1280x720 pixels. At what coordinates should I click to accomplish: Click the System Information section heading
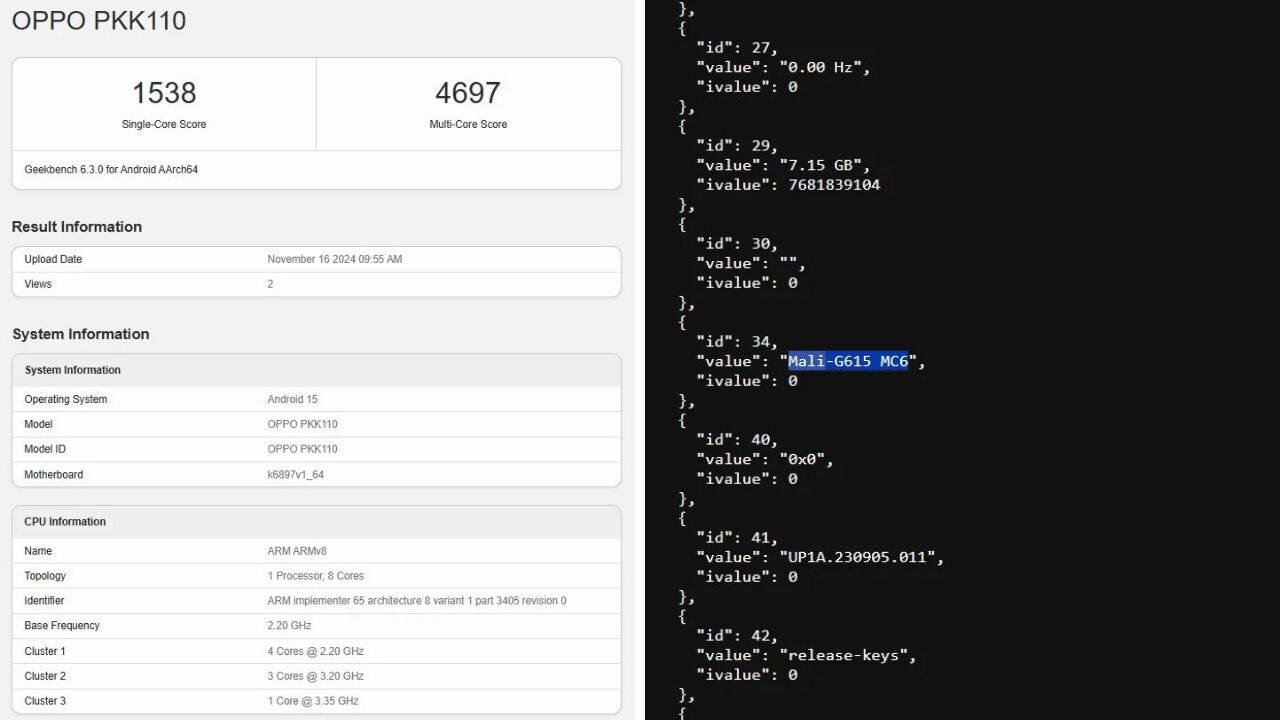(x=81, y=334)
